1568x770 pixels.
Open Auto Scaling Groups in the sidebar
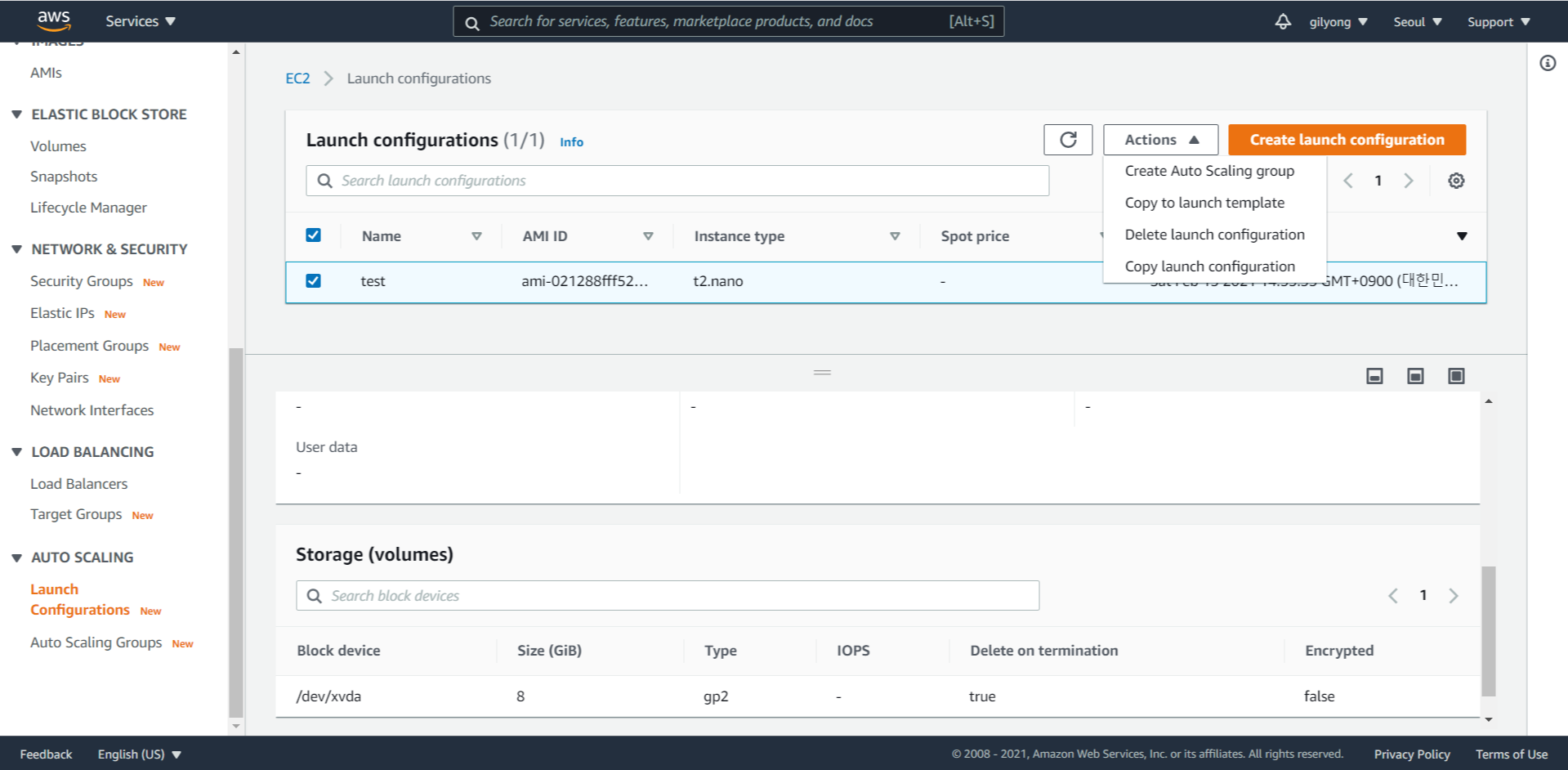click(96, 642)
